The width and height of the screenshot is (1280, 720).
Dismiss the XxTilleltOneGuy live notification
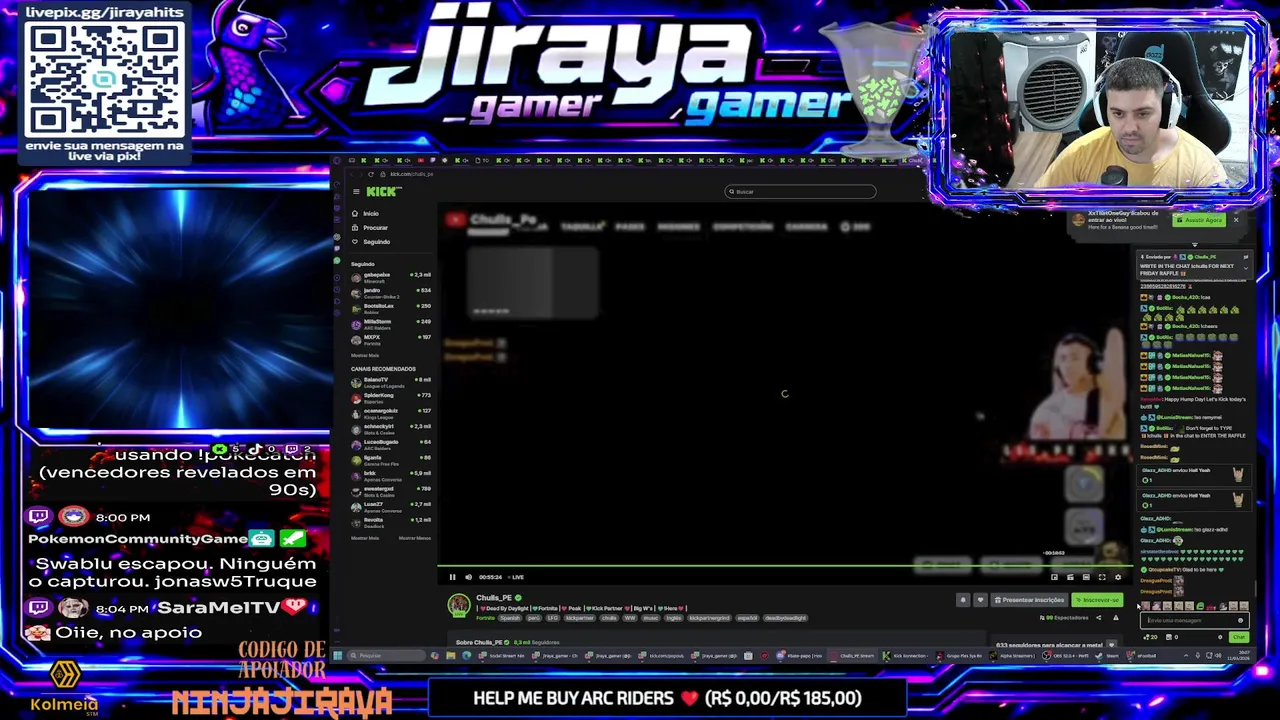tap(1236, 220)
